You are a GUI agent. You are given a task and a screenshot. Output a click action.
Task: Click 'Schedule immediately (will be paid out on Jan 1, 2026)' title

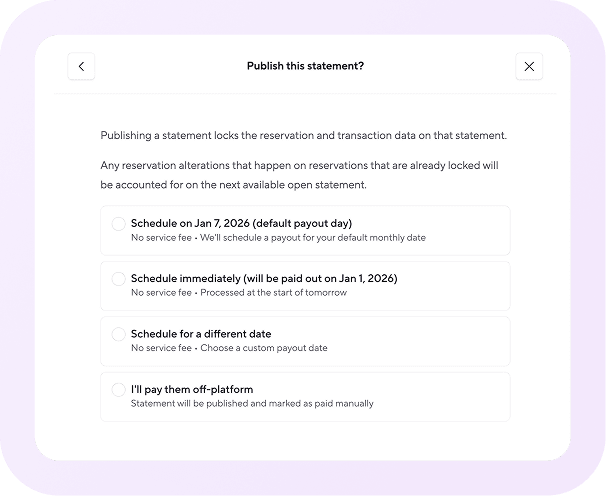(x=264, y=279)
